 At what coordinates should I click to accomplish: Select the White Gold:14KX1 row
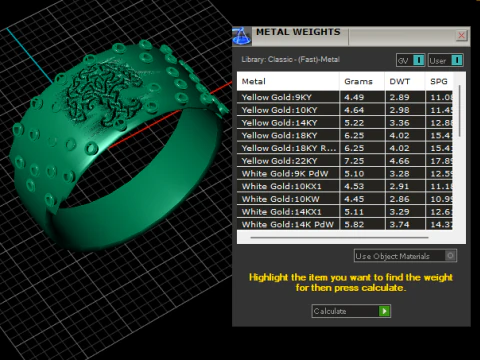(x=345, y=212)
